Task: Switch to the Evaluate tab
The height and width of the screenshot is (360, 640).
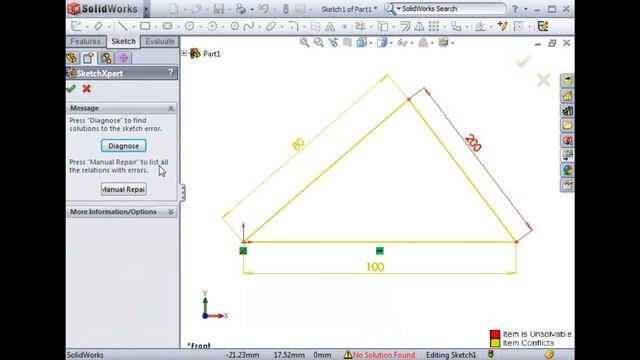Action: (x=160, y=41)
